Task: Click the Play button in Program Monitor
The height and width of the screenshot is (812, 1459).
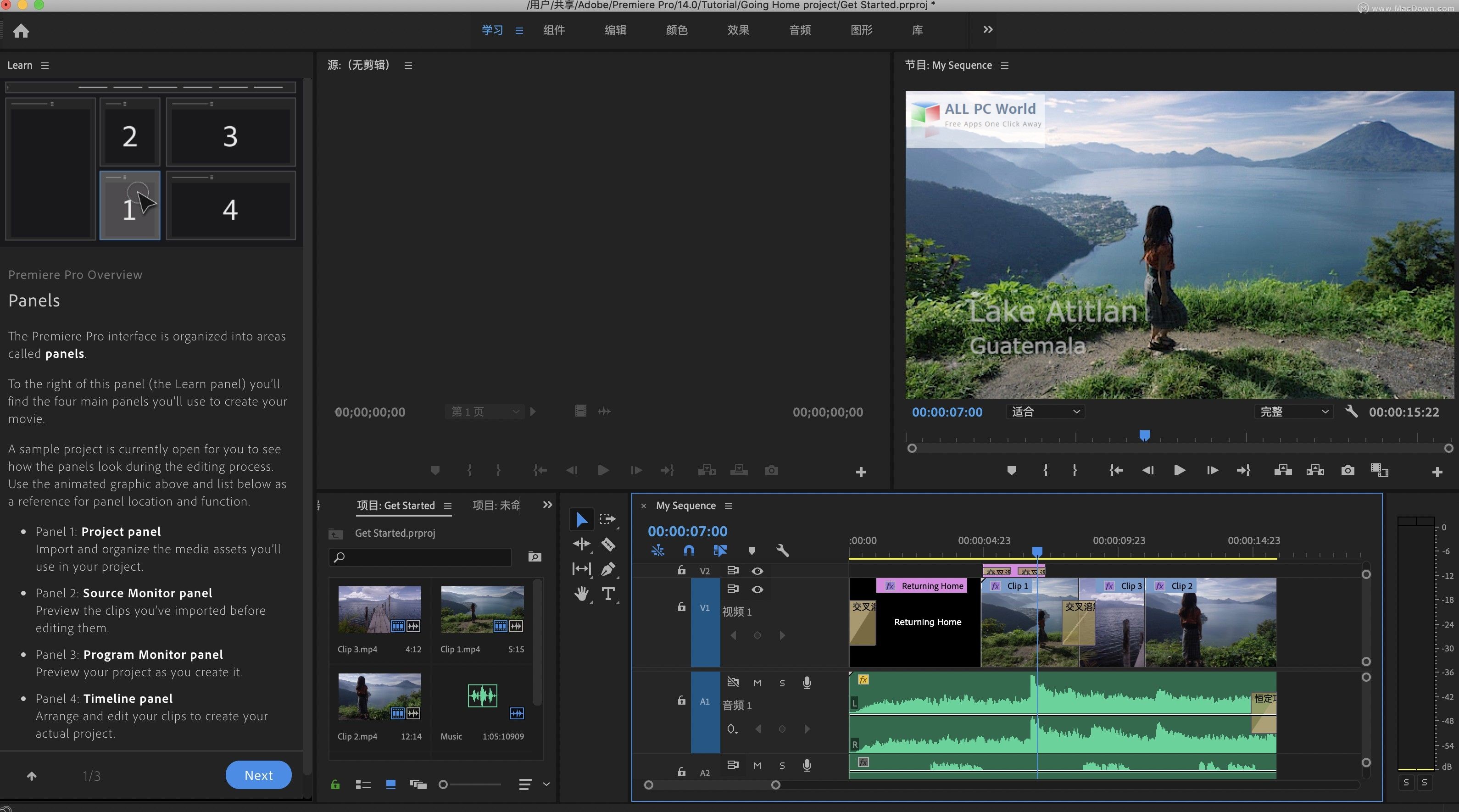Action: coord(1179,470)
